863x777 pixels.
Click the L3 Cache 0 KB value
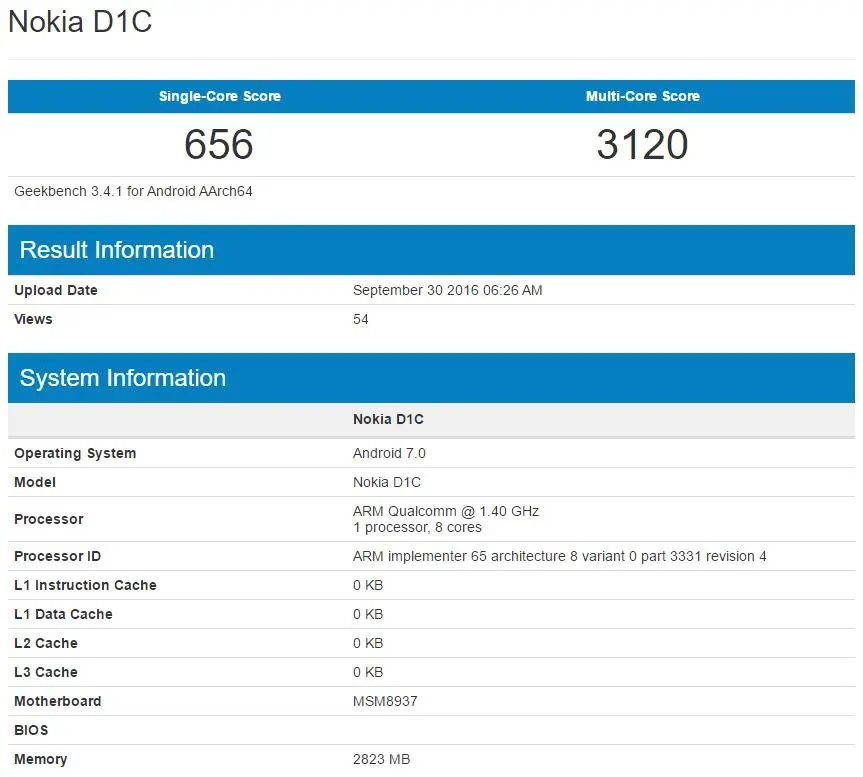[368, 672]
